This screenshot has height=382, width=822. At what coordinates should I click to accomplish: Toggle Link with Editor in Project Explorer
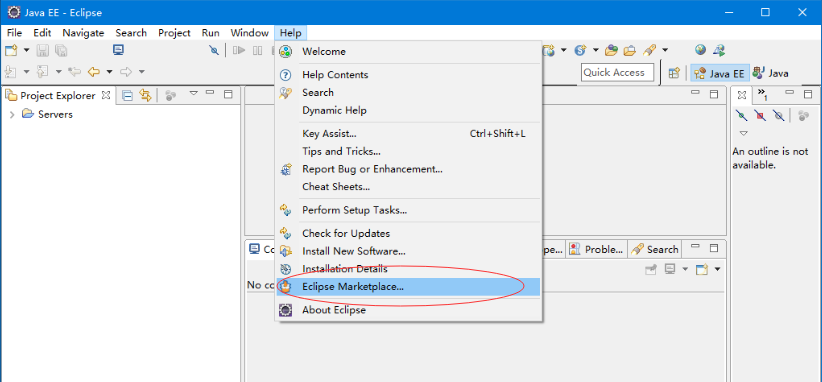coord(145,95)
